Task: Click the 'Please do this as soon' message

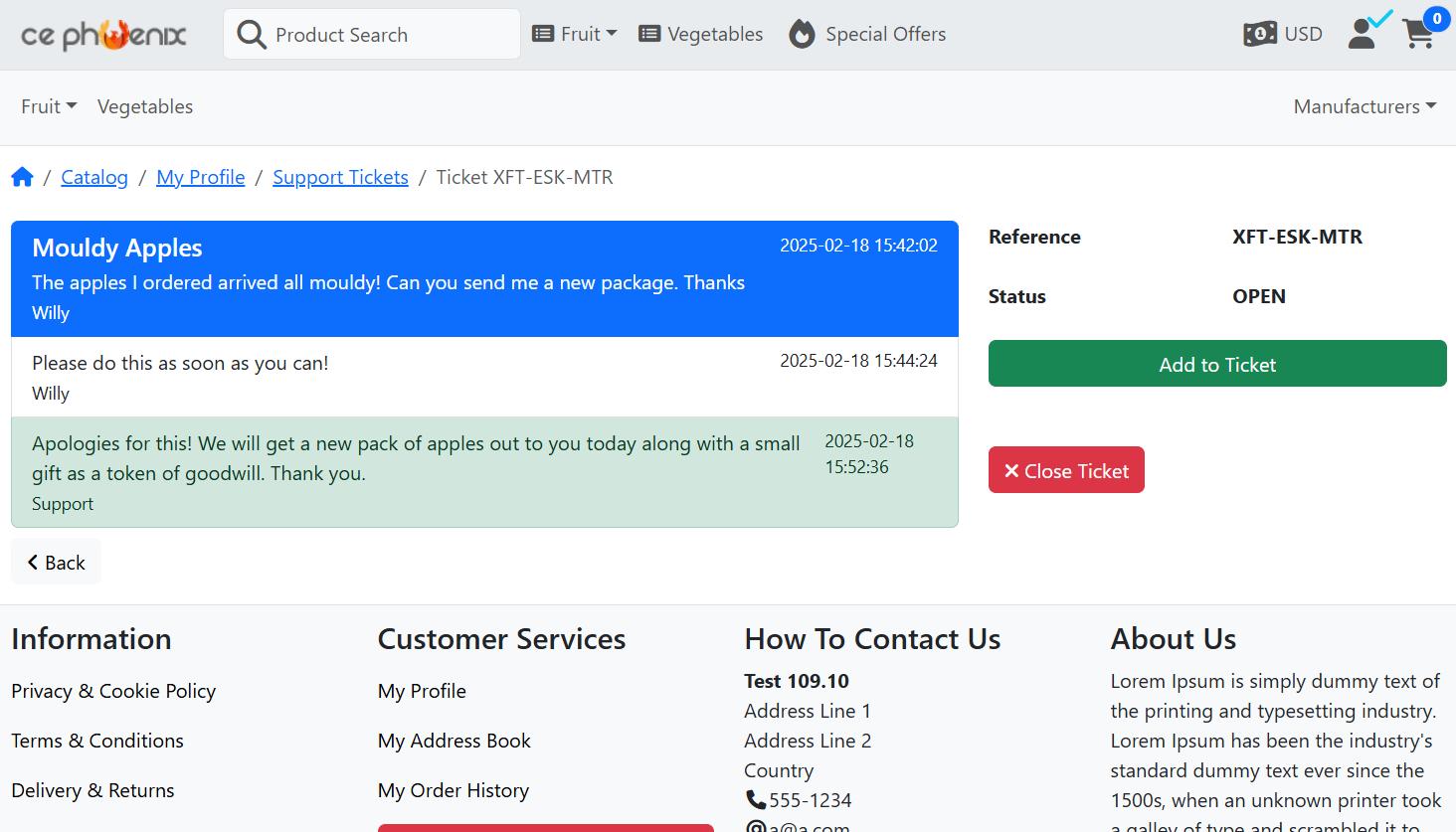Action: pyautogui.click(x=180, y=363)
